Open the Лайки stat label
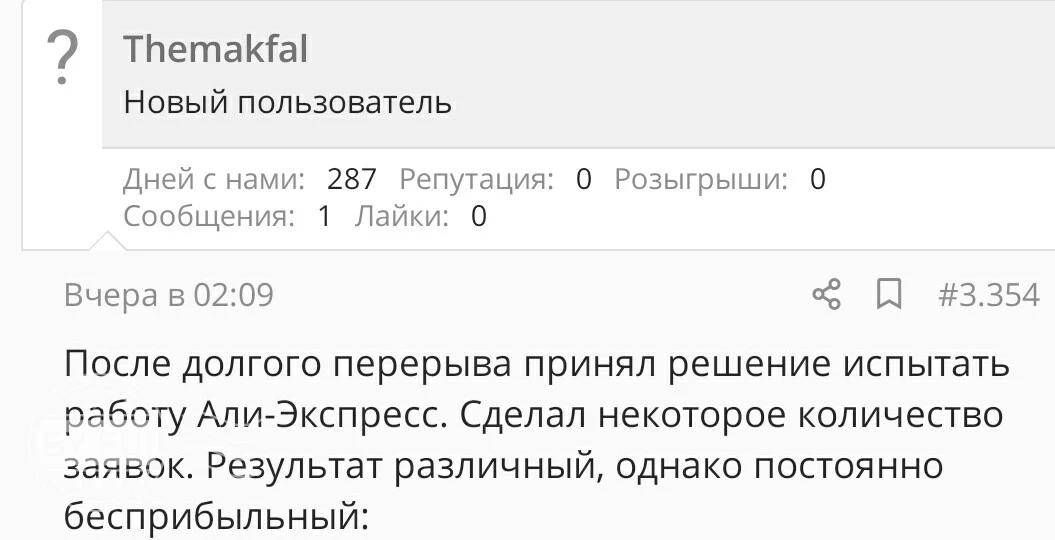 (402, 217)
